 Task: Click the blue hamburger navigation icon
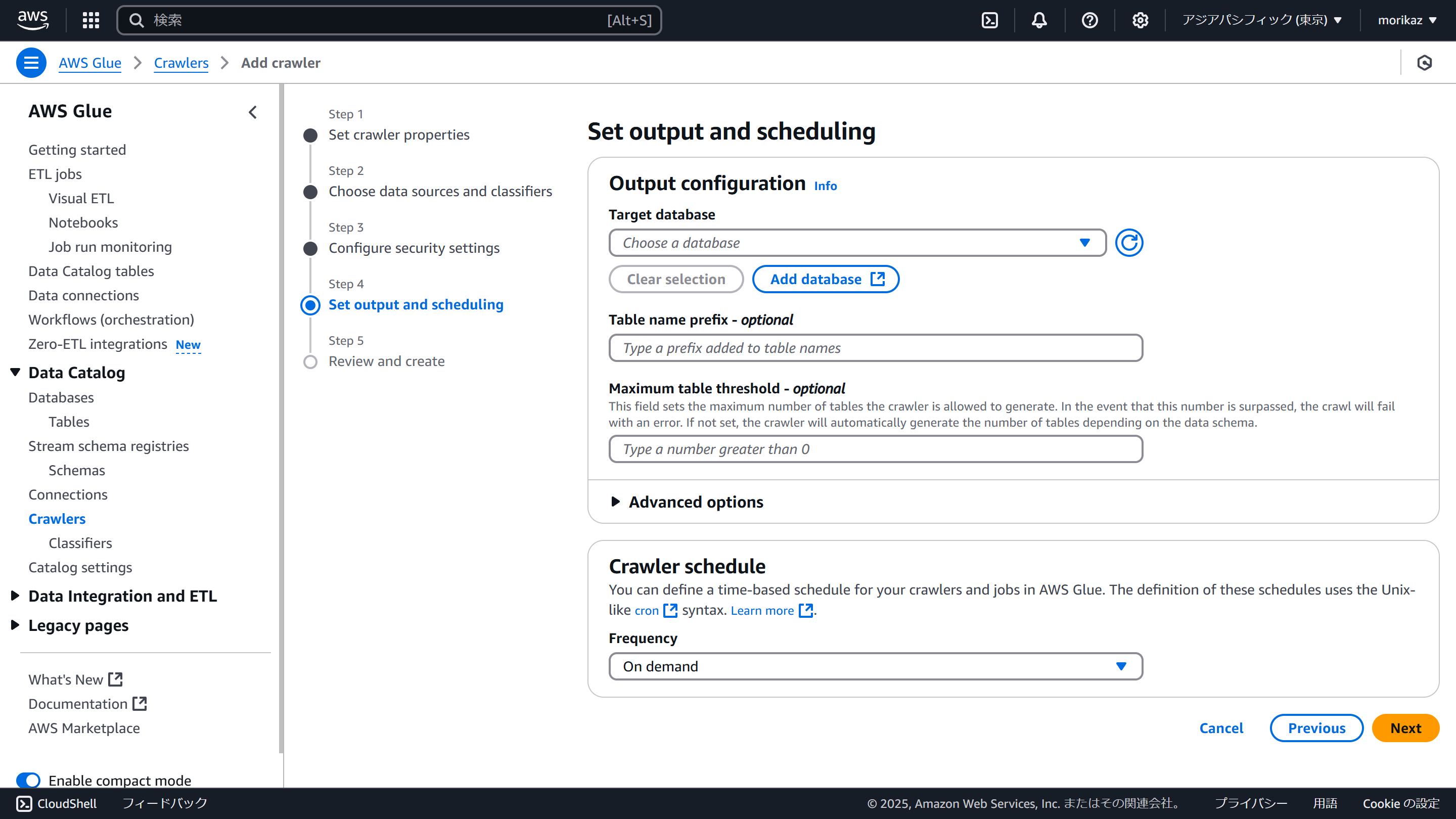click(x=31, y=63)
